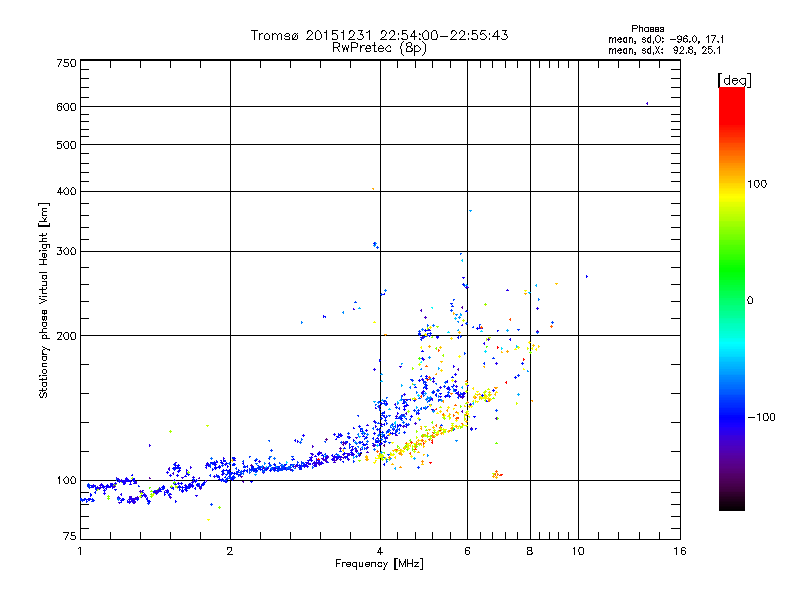Click the x-axis tick label '10'
Image resolution: width=800 pixels, height=600 pixels.
(x=578, y=551)
